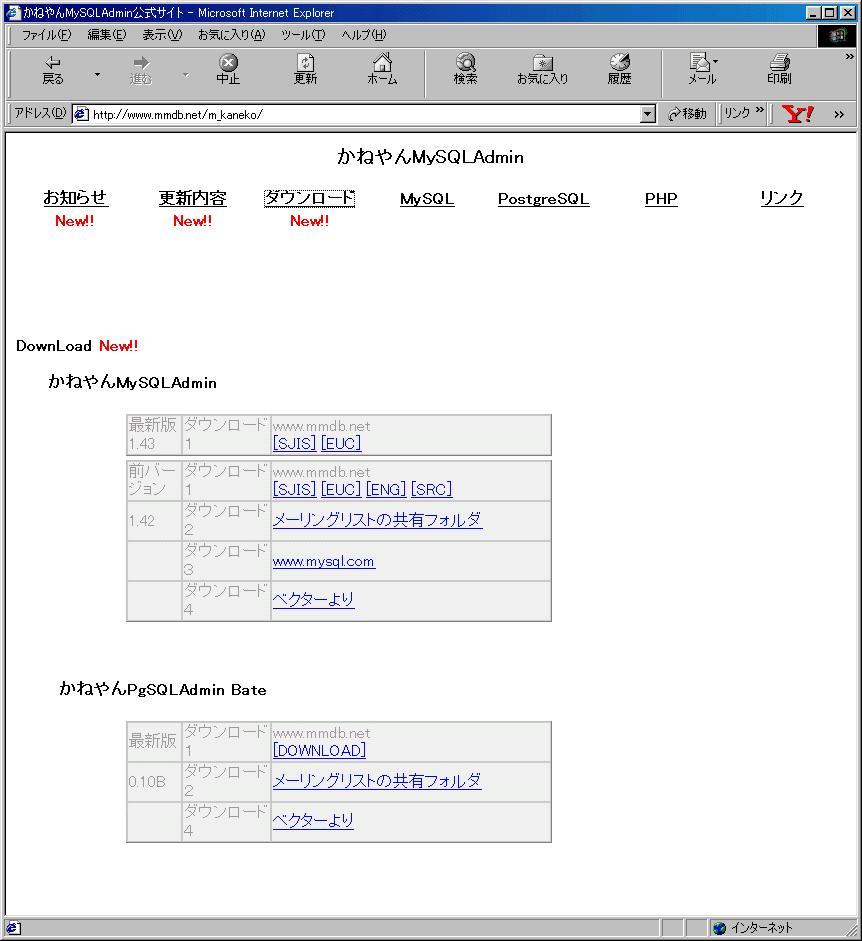Viewport: 862px width, 941px height.
Task: Click the Yahoo Y! toolbar icon
Action: pos(798,113)
